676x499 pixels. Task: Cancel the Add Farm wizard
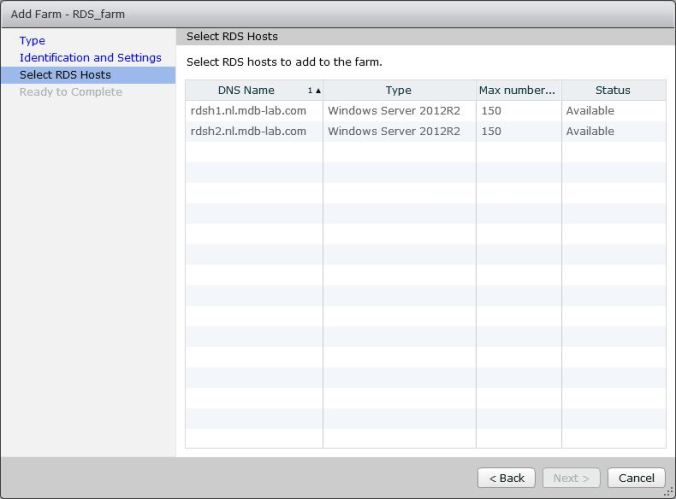tap(636, 478)
